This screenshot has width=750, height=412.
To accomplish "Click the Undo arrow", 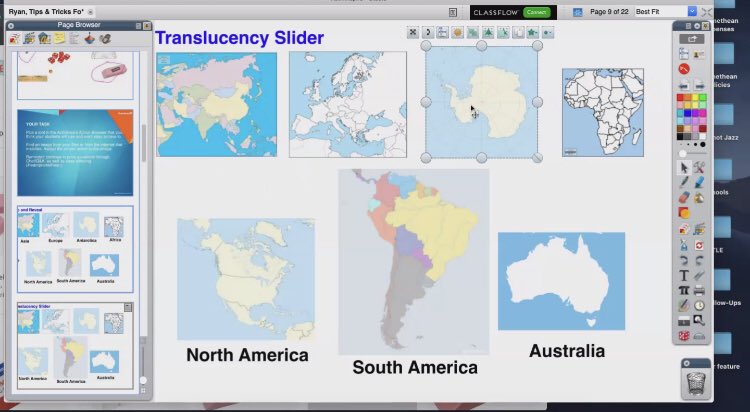I will click(684, 261).
